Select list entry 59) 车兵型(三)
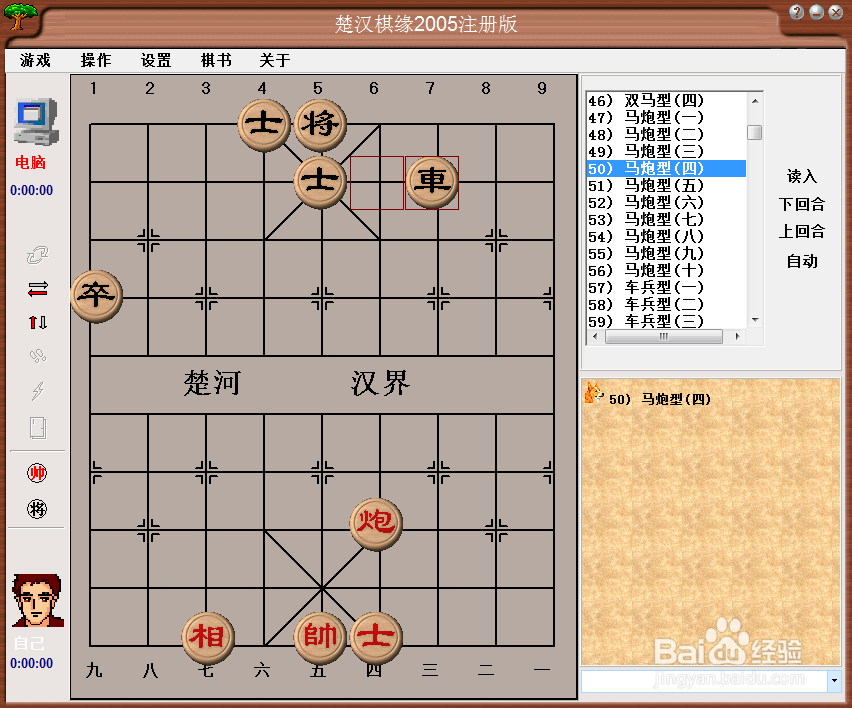The image size is (852, 708). tap(666, 321)
